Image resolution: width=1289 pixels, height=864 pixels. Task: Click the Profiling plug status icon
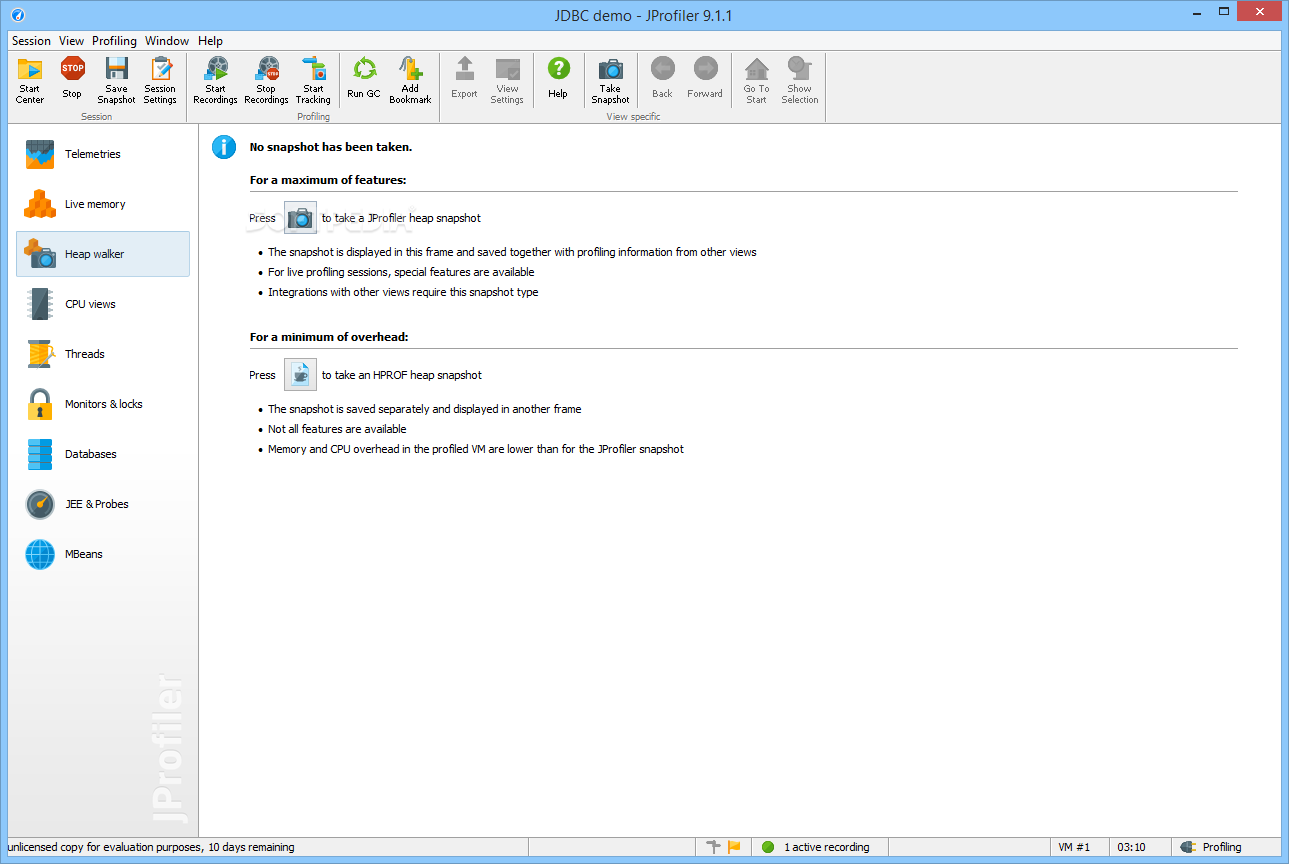pos(1188,847)
